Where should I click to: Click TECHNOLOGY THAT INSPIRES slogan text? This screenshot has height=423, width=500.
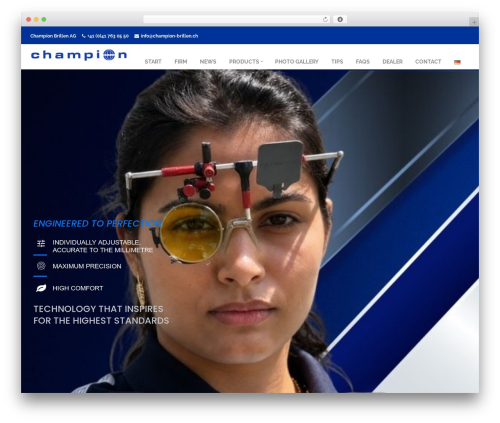101,315
